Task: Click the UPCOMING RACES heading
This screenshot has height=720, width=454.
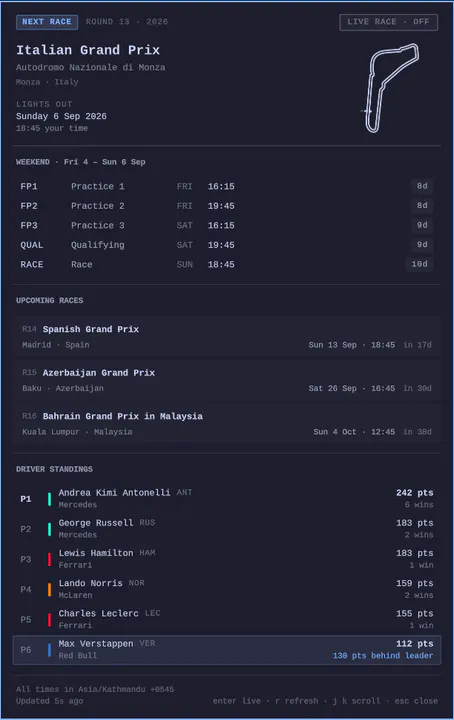Action: [x=50, y=300]
